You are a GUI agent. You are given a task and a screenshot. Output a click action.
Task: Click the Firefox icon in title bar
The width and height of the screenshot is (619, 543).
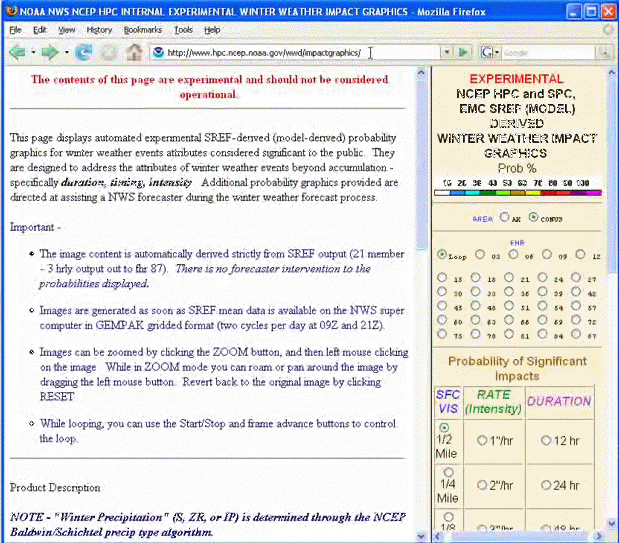click(11, 11)
